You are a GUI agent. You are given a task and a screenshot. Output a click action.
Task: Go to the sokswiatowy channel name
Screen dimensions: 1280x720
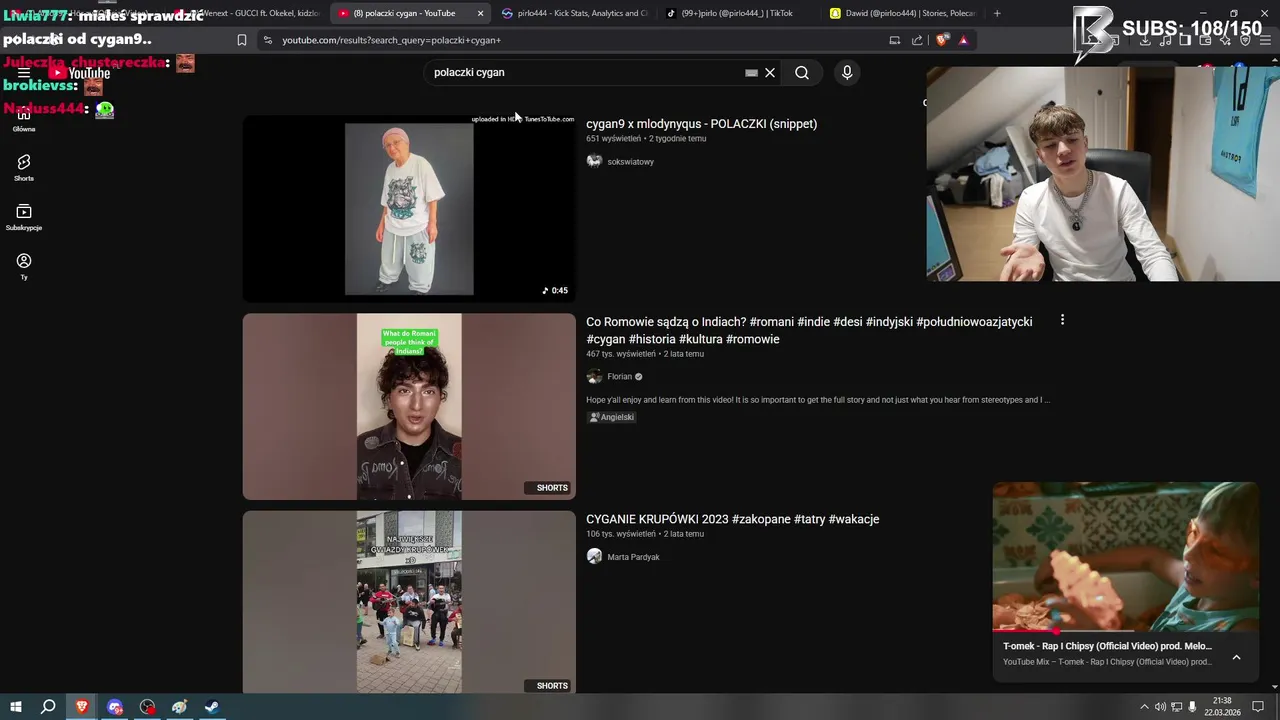click(x=630, y=162)
